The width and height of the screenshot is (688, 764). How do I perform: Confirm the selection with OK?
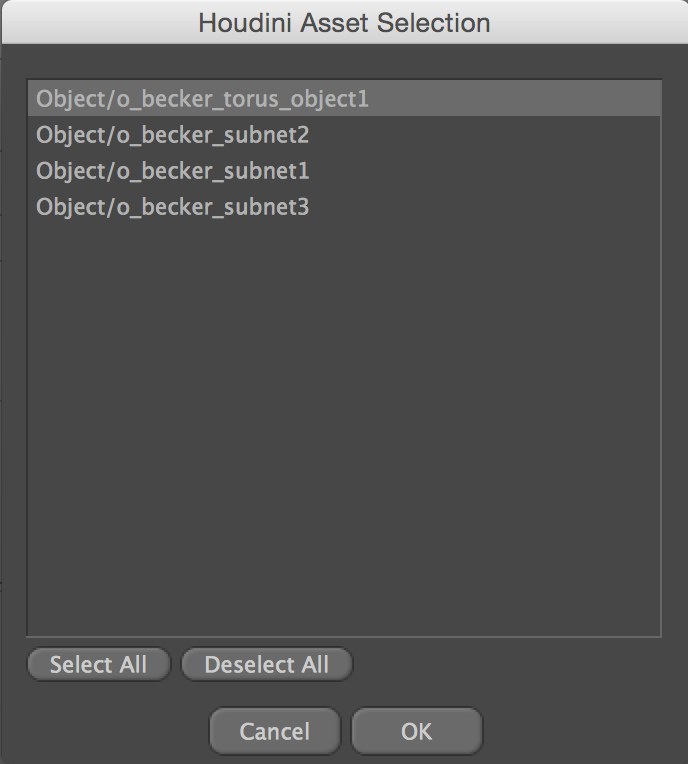[x=417, y=731]
